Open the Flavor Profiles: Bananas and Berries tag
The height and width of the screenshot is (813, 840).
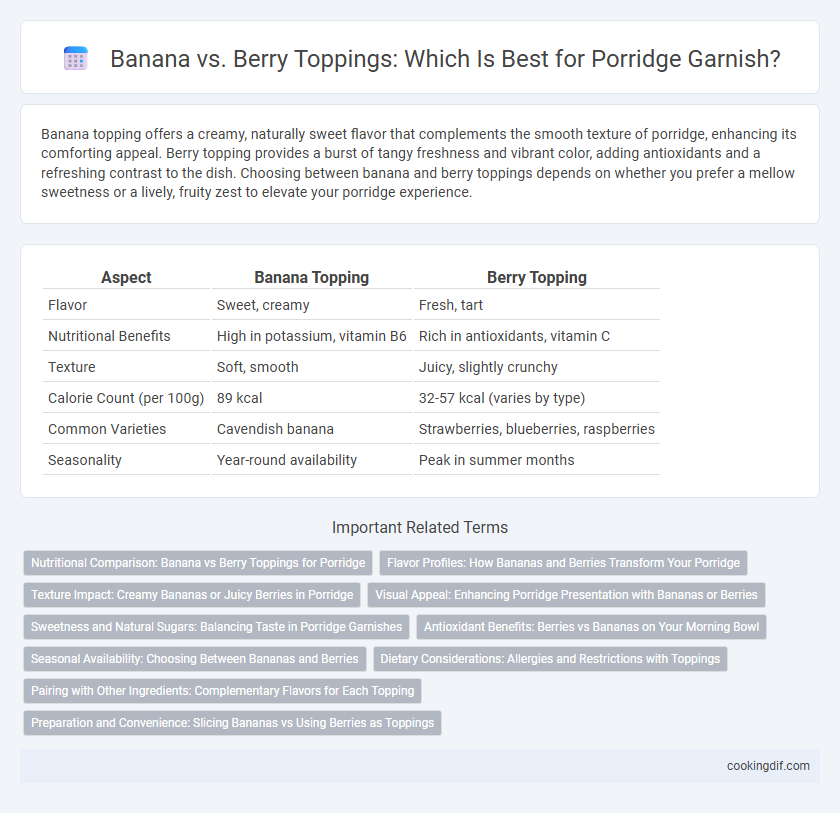(x=563, y=563)
